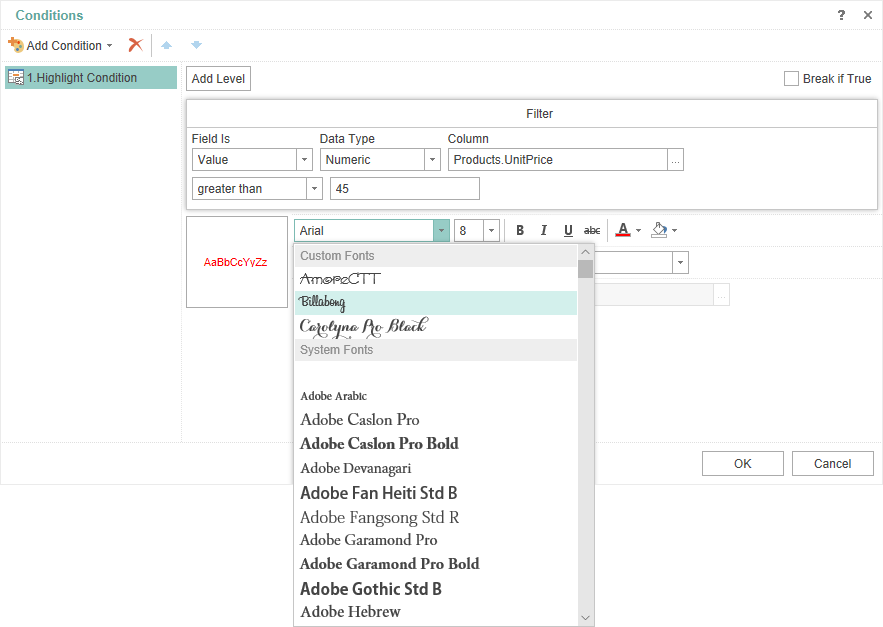Viewport: 883px width, 627px height.
Task: Toggle bold formatting
Action: click(520, 231)
